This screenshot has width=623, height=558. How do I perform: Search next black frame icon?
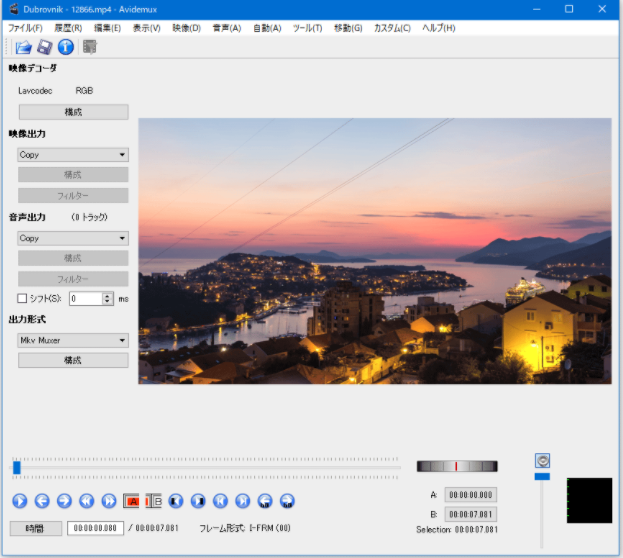[198, 501]
